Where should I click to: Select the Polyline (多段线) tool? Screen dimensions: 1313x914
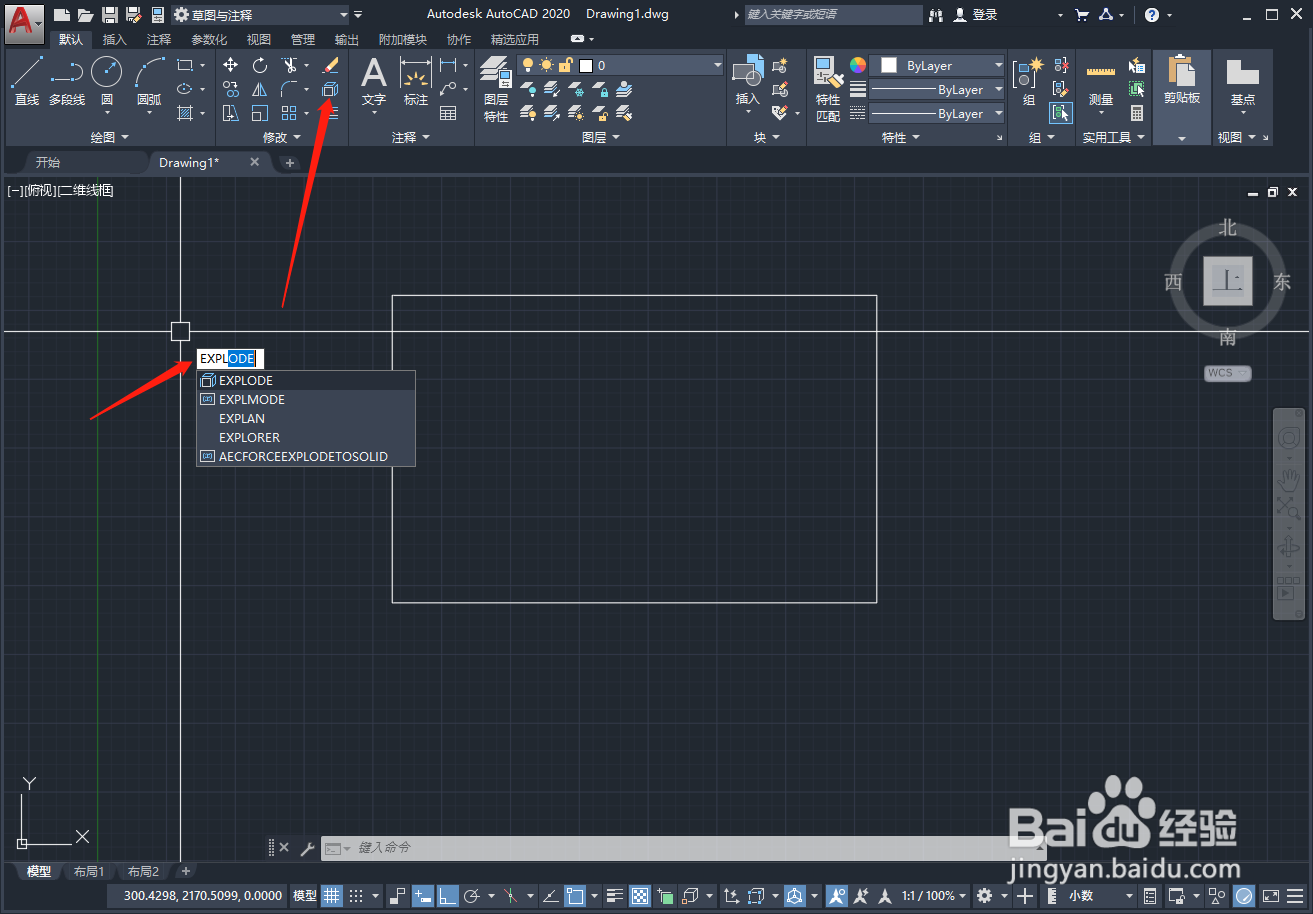67,80
